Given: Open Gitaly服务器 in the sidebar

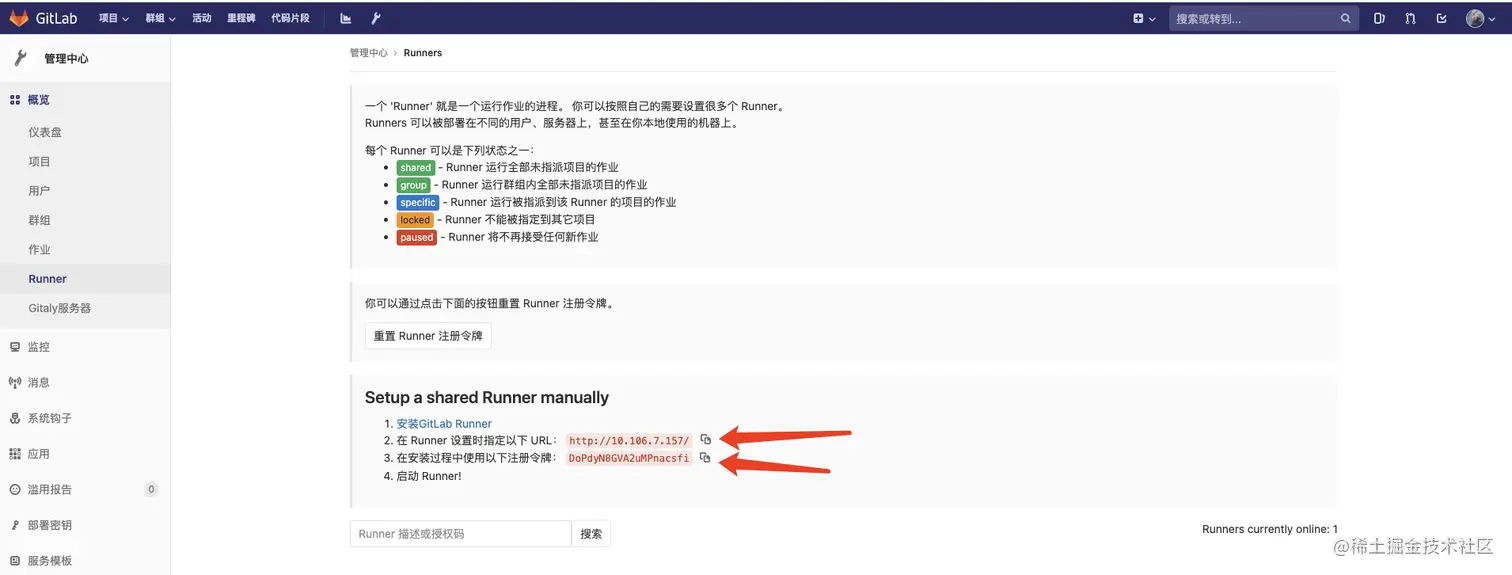Looking at the screenshot, I should click(60, 309).
